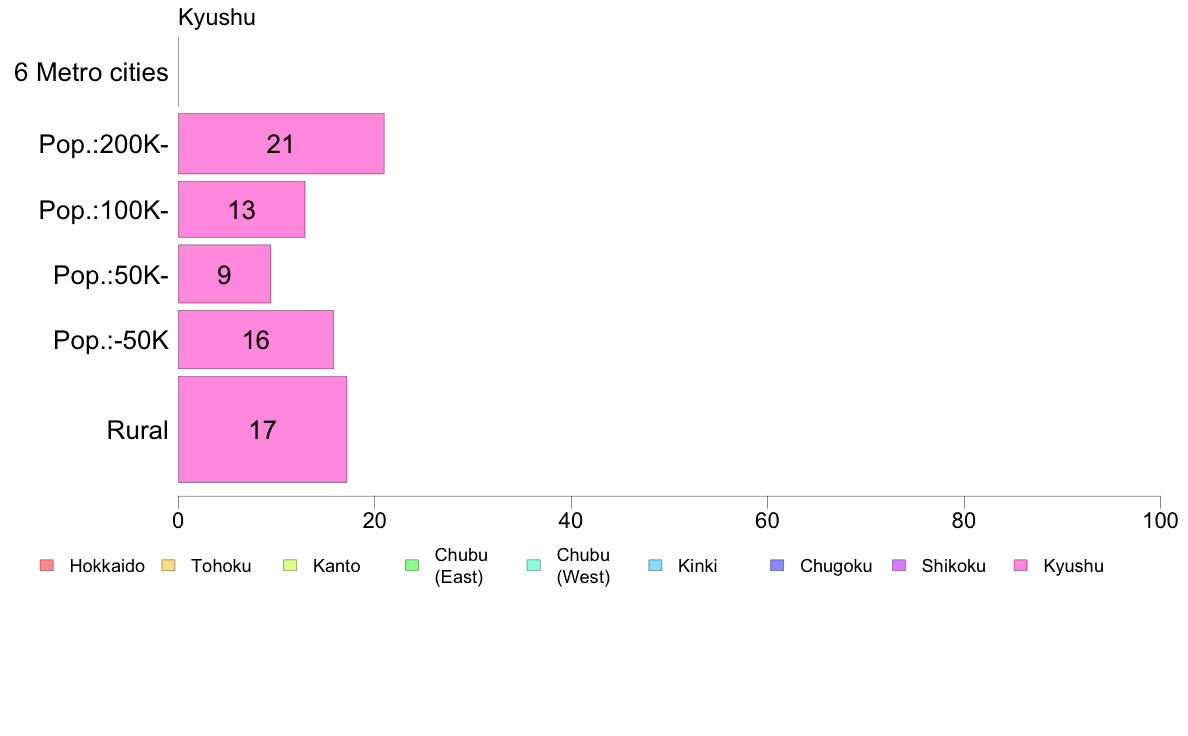Click the 40 tick on x-axis

571,521
